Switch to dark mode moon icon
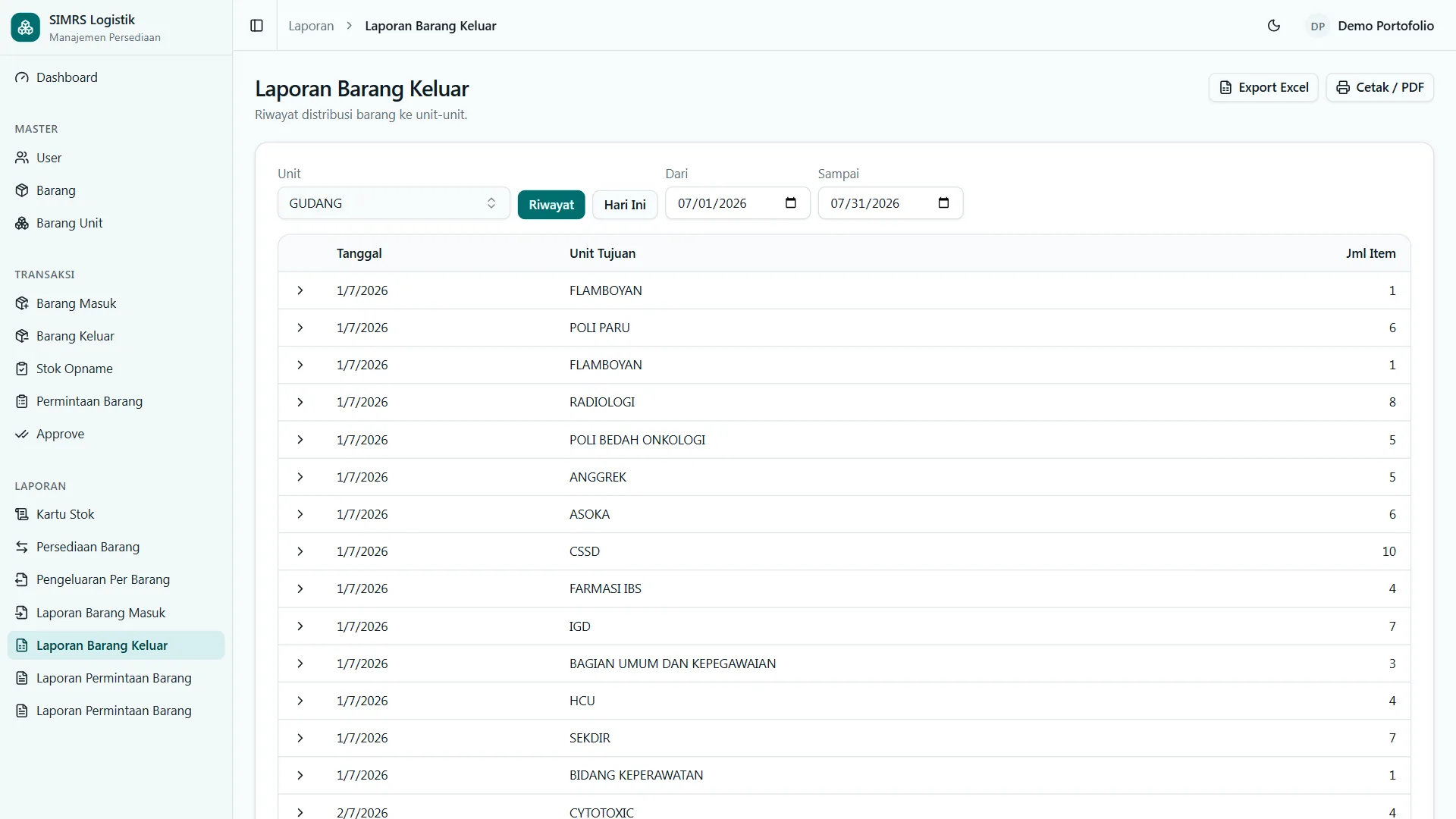The height and width of the screenshot is (819, 1456). click(x=1274, y=26)
